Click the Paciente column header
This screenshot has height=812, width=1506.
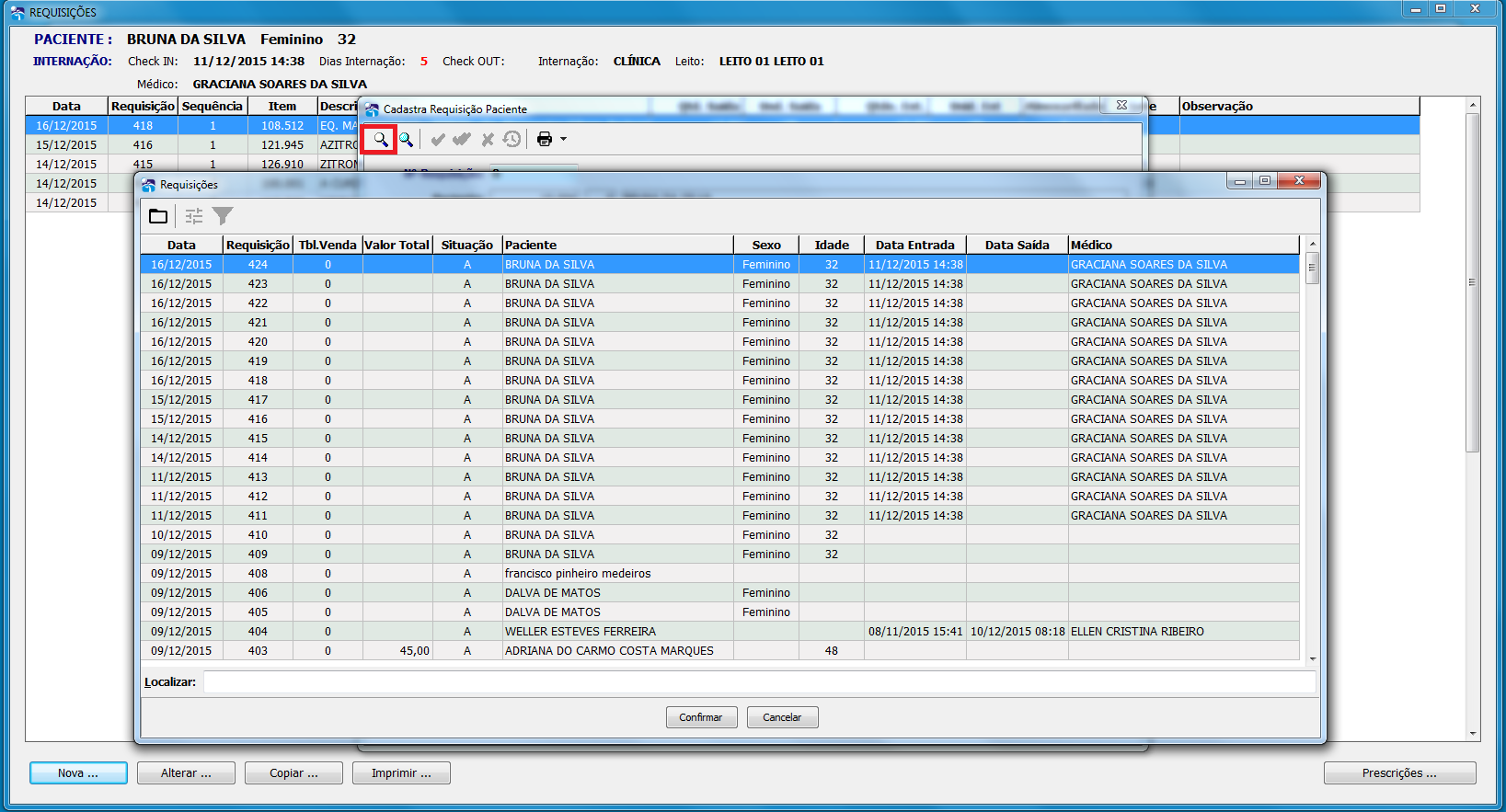[x=618, y=246]
